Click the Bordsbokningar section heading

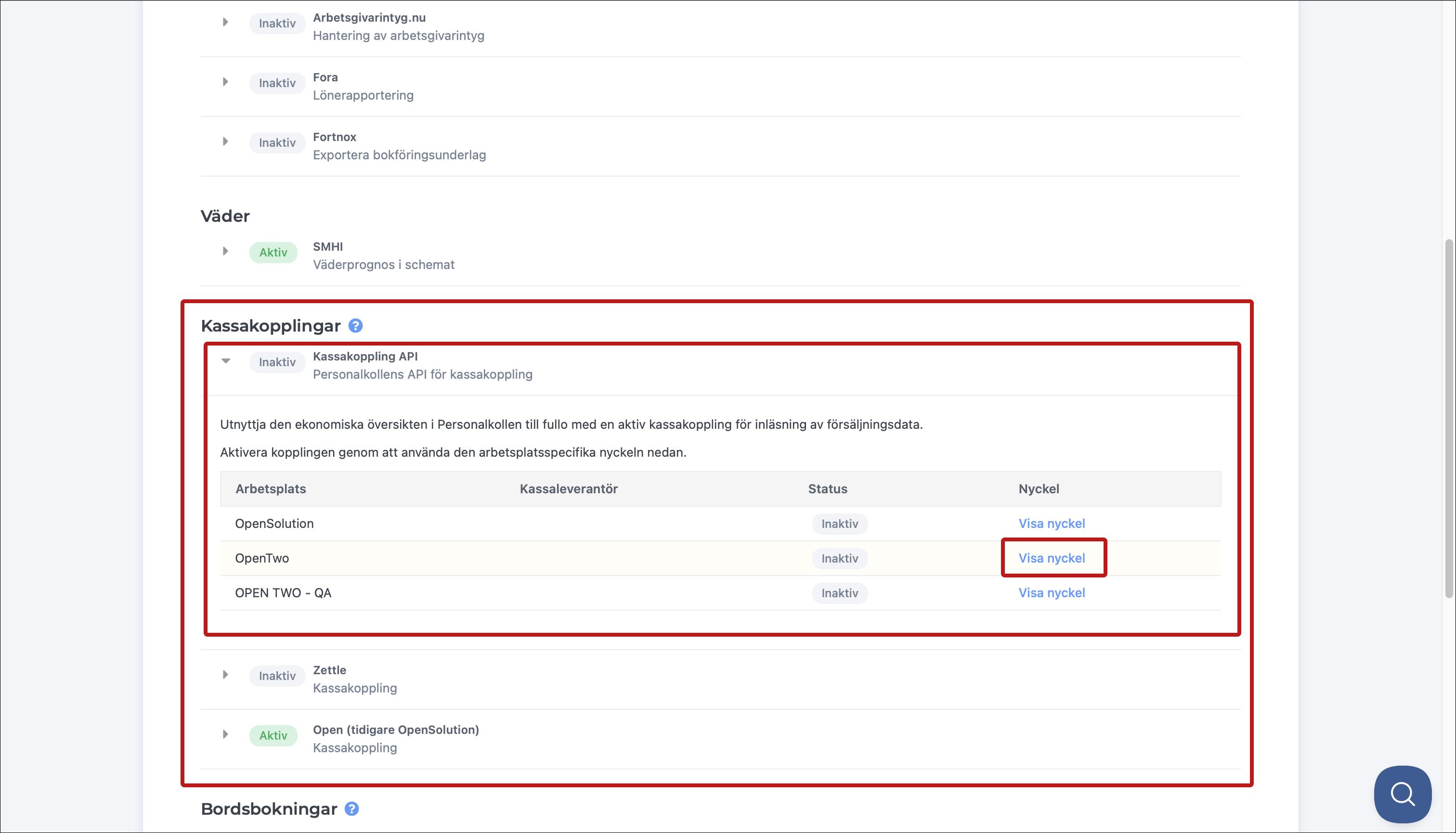coord(269,808)
